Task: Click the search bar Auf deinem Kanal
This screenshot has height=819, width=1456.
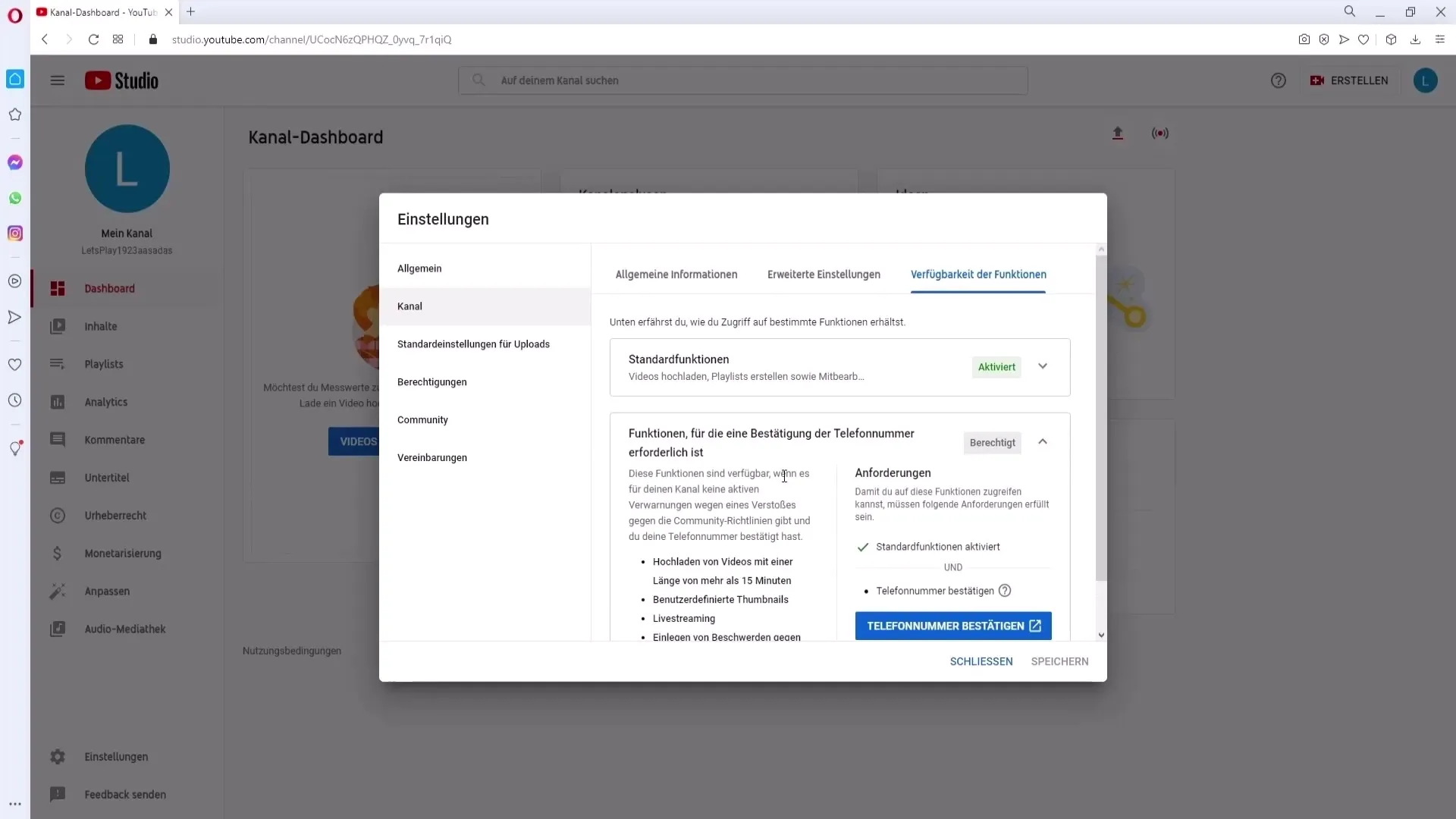Action: click(x=748, y=80)
